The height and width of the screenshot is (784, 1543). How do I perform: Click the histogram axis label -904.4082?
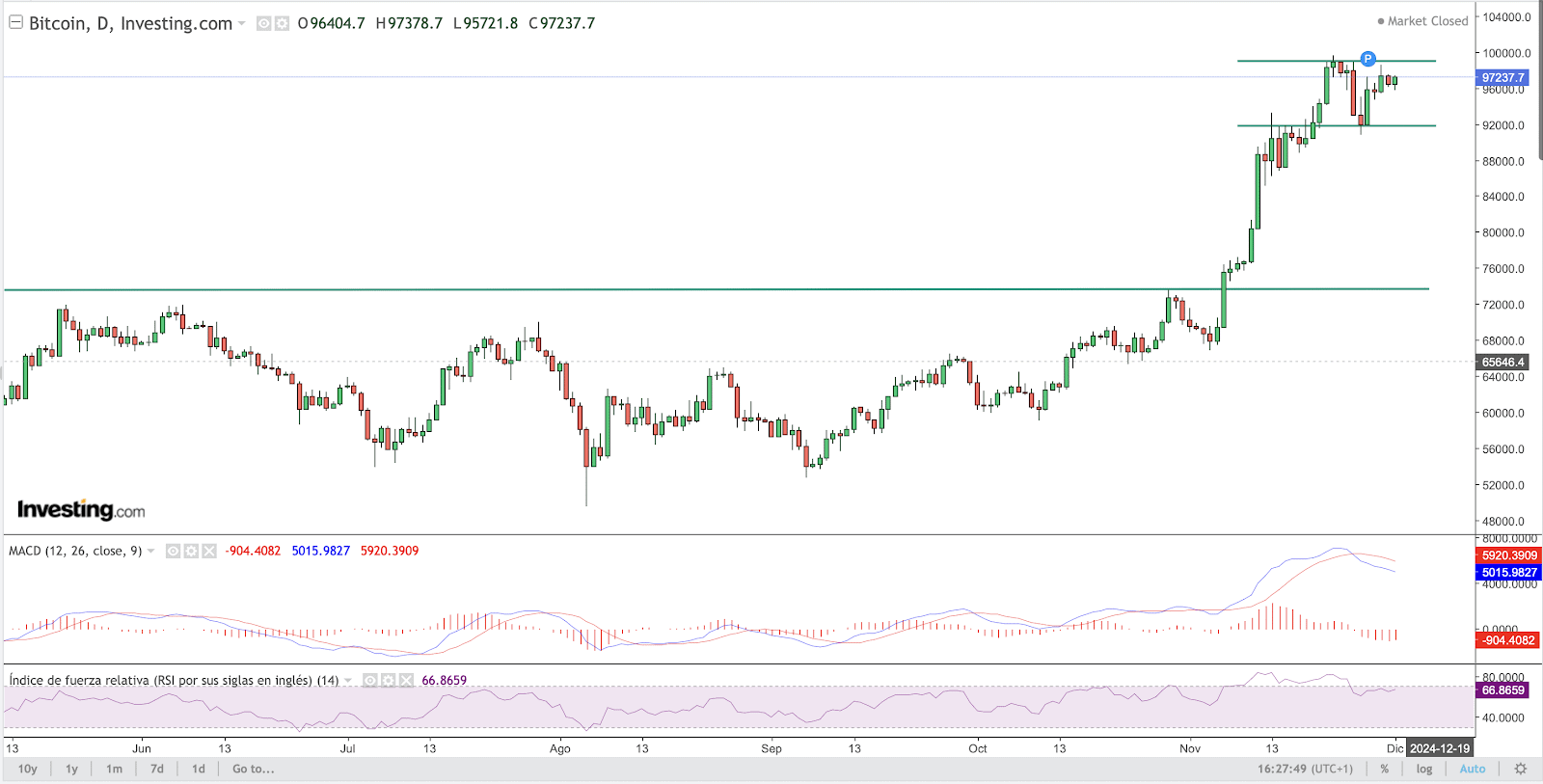[1508, 640]
